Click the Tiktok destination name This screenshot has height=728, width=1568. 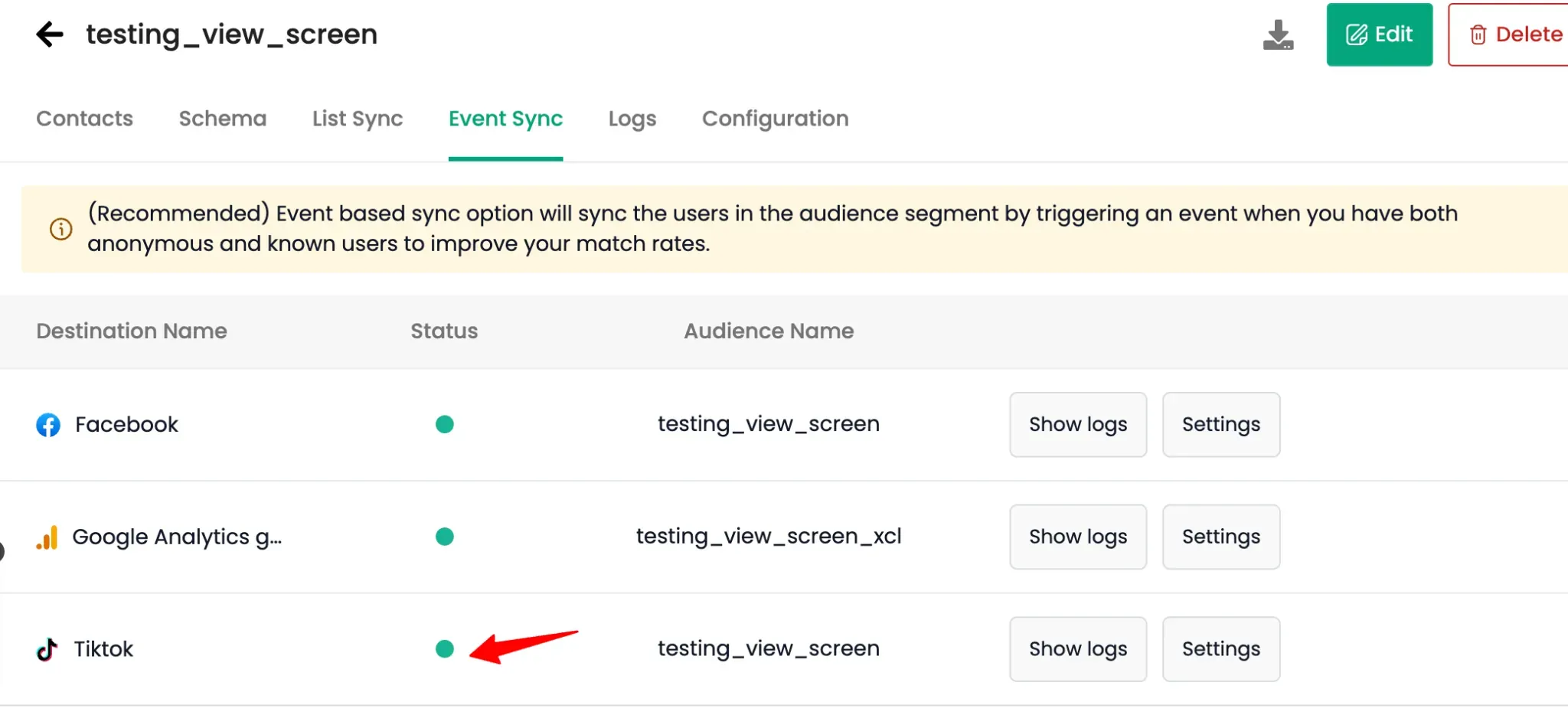coord(103,649)
